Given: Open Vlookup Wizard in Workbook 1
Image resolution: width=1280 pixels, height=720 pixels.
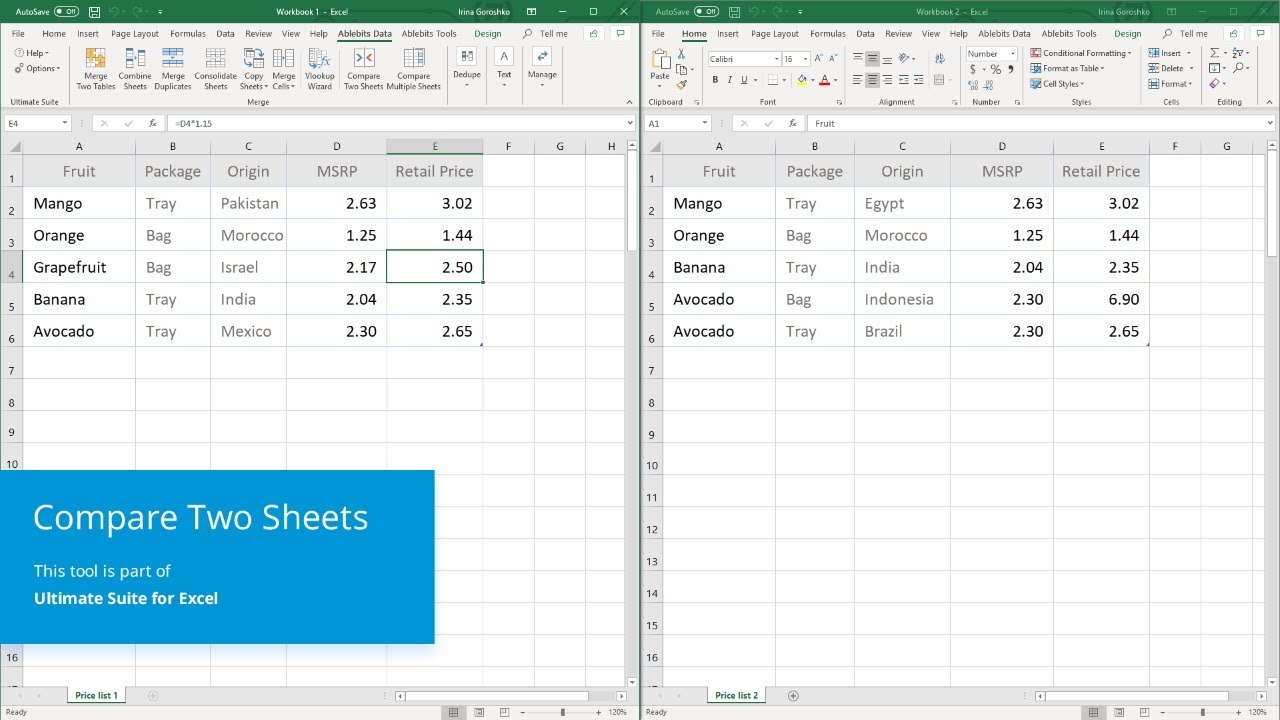Looking at the screenshot, I should pos(320,69).
